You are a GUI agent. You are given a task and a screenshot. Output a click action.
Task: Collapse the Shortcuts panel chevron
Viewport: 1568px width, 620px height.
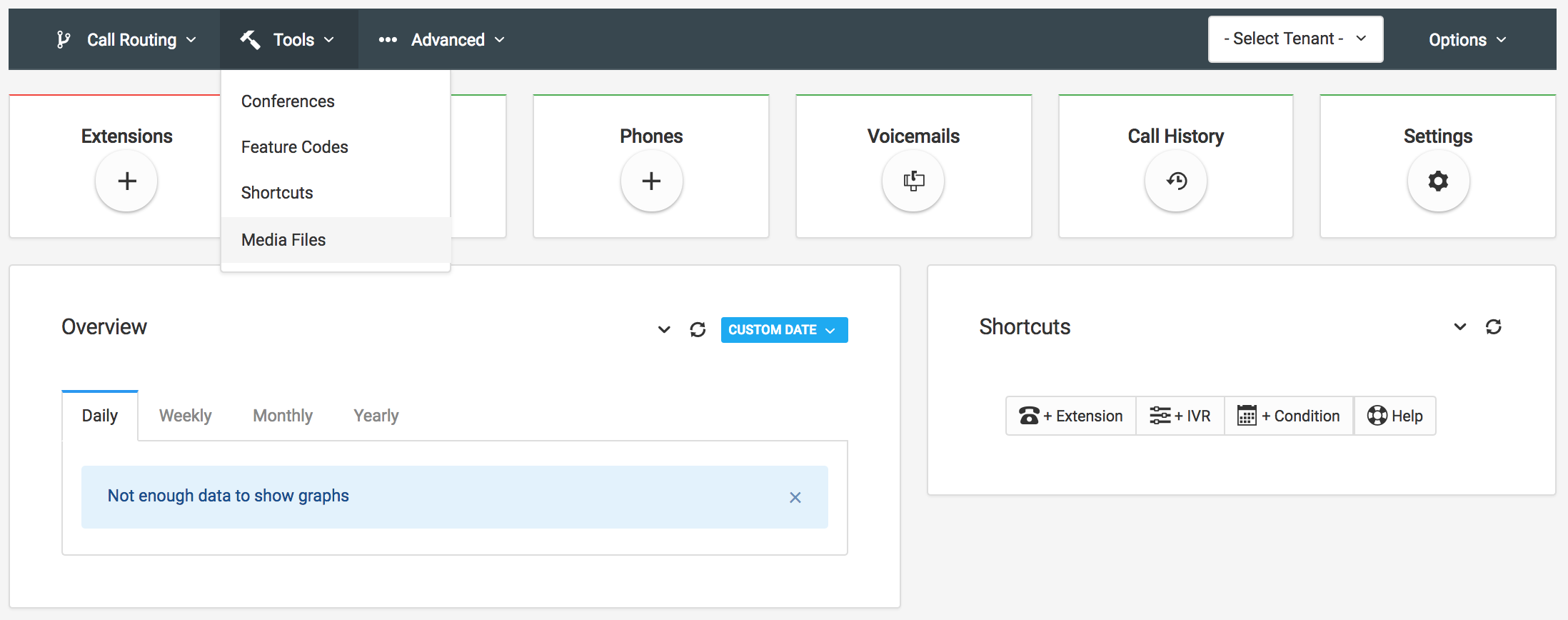point(1460,326)
